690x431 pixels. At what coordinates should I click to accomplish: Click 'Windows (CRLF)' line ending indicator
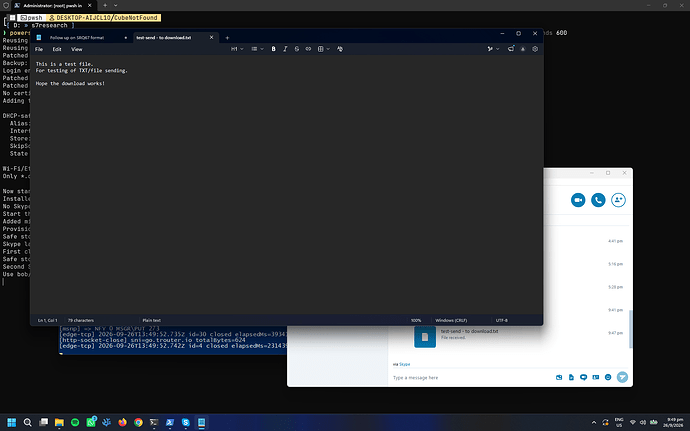click(x=451, y=320)
